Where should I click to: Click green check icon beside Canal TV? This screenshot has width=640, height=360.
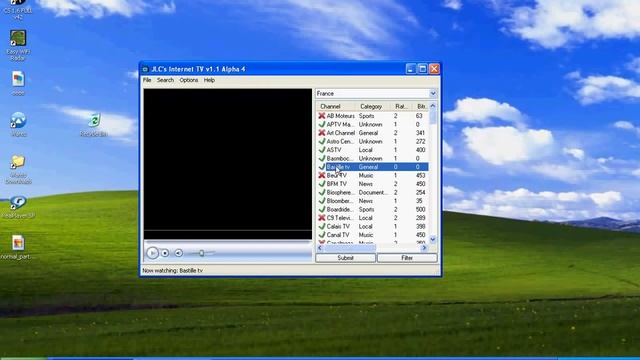[322, 235]
